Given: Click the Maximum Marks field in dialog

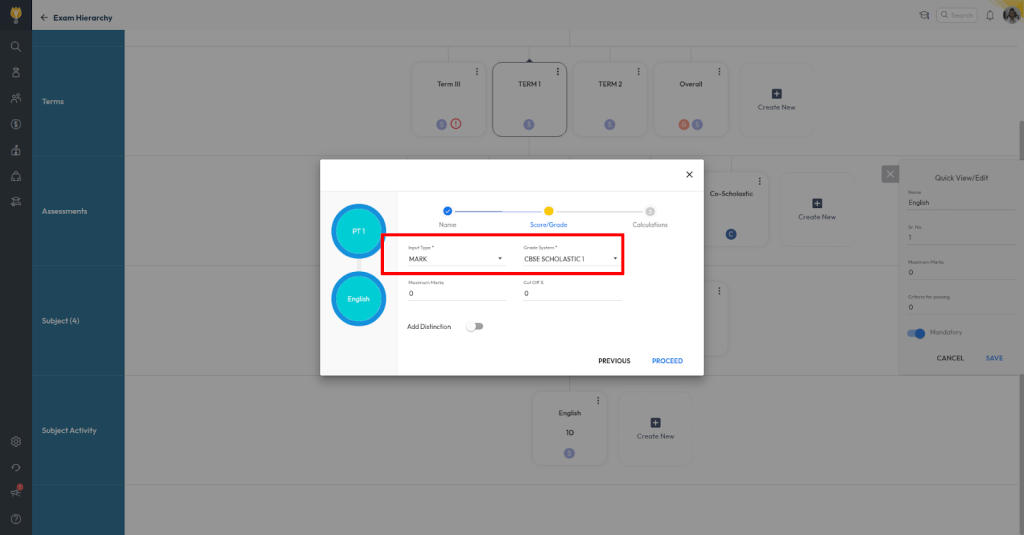Looking at the screenshot, I should [456, 294].
